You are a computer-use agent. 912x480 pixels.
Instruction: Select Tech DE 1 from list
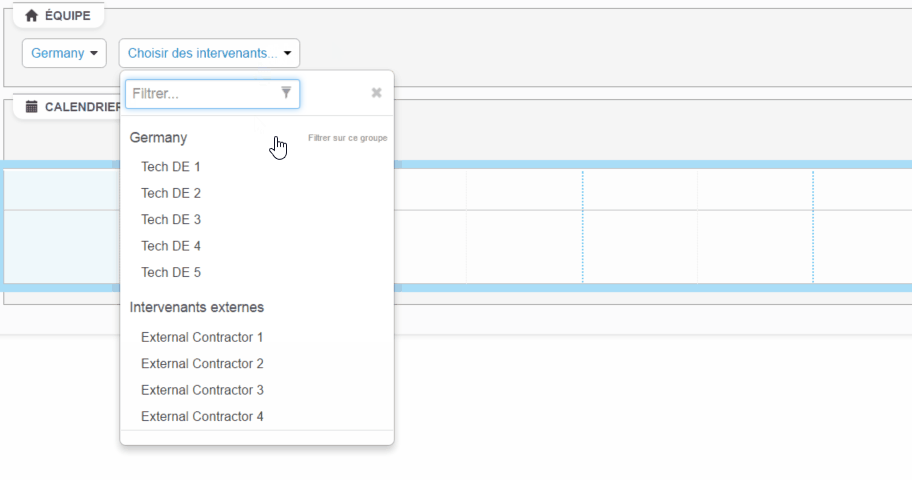(171, 167)
